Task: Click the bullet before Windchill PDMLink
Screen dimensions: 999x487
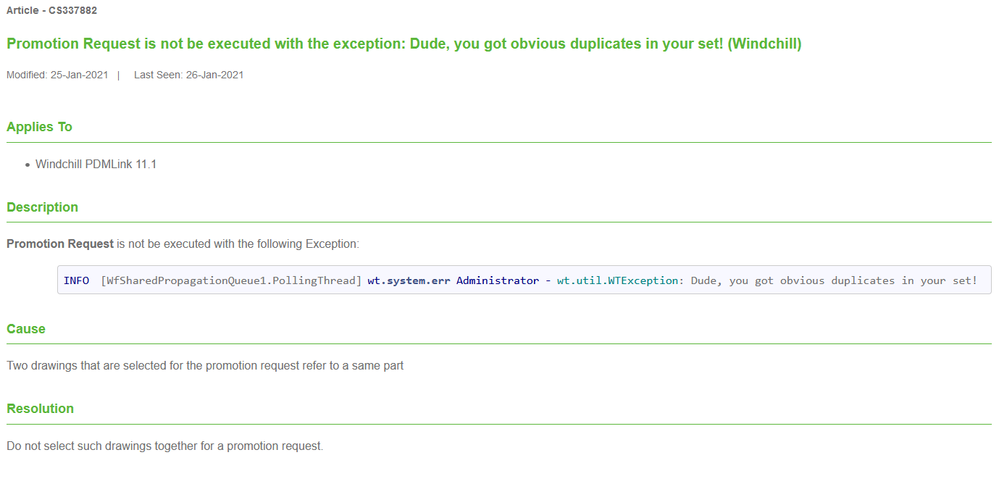Action: pos(27,165)
